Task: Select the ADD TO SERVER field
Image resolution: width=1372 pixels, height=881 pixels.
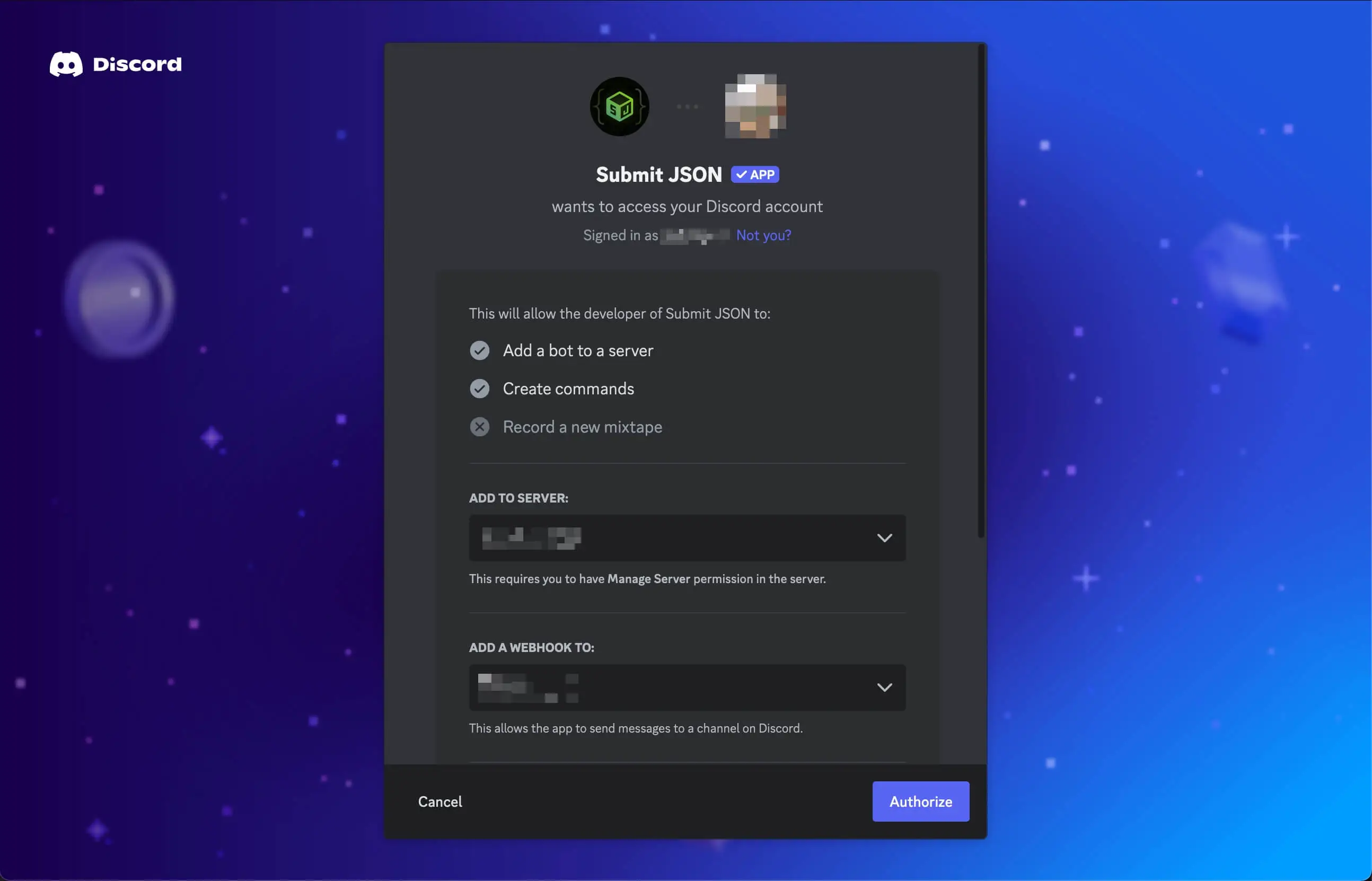Action: (x=686, y=537)
